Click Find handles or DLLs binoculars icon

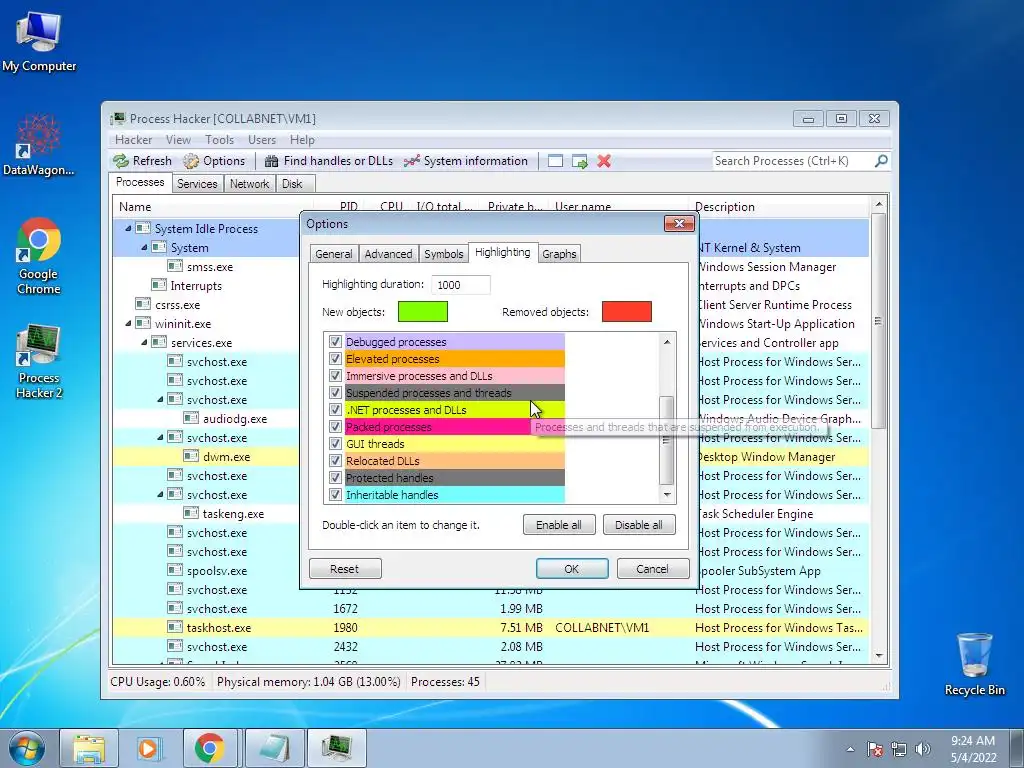[271, 161]
